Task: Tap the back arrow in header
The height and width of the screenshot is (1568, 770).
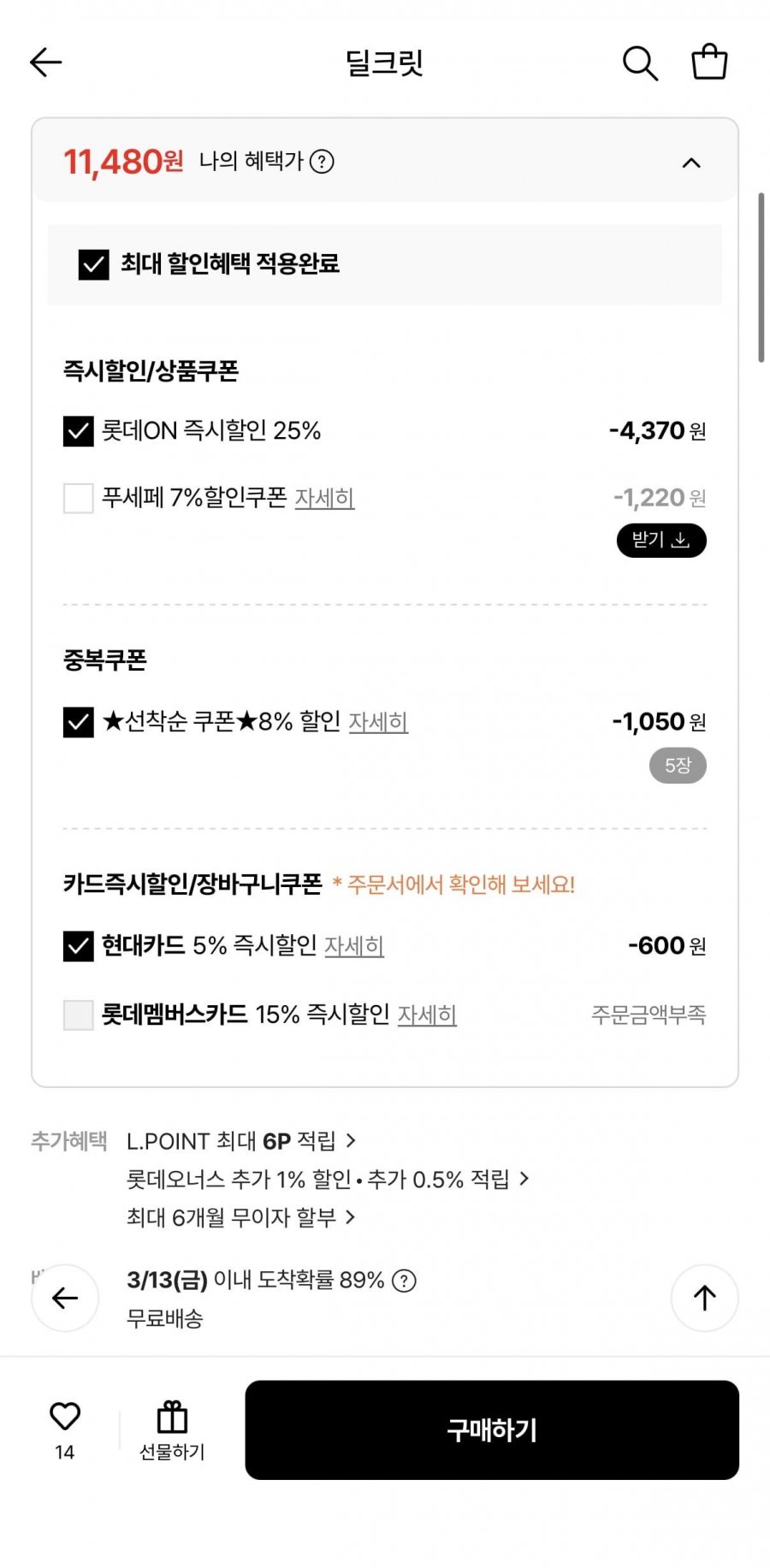Action: pyautogui.click(x=46, y=62)
